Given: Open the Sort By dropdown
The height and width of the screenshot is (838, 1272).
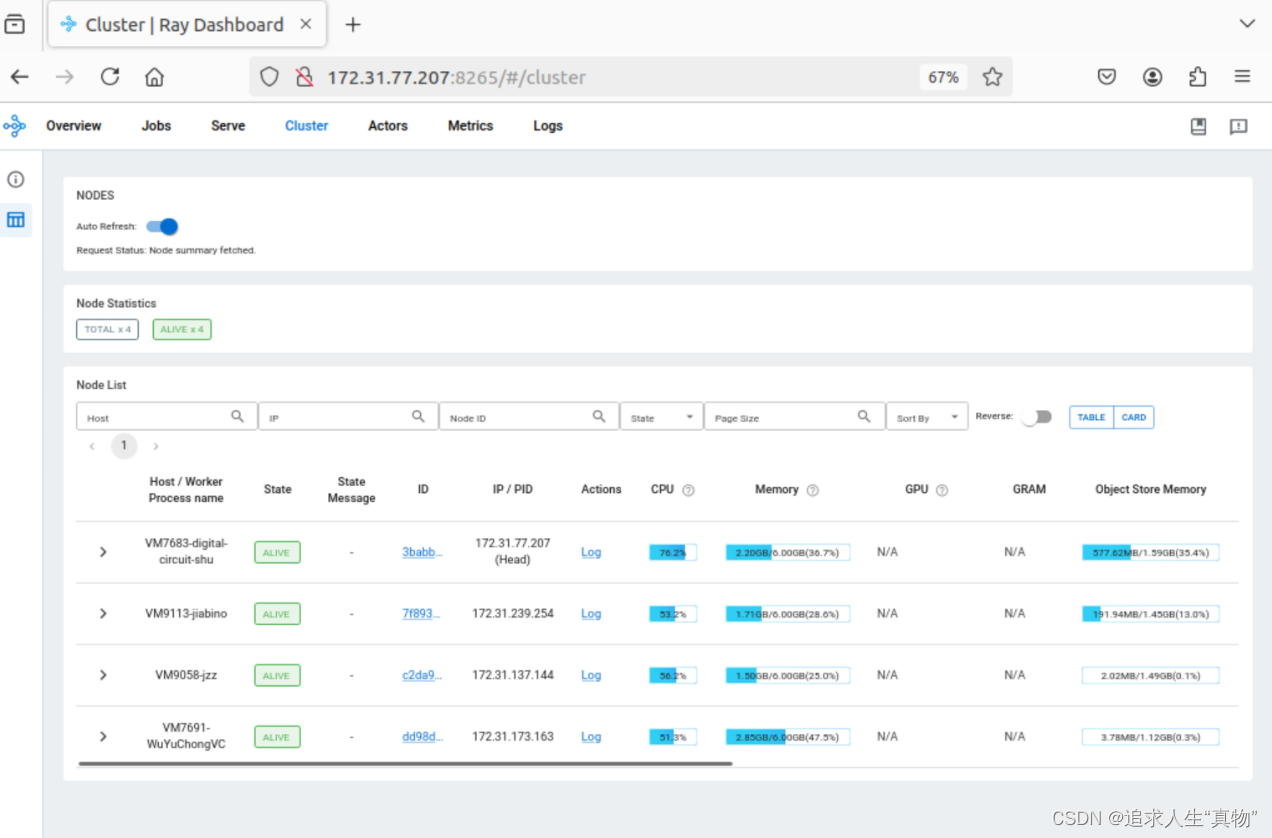Looking at the screenshot, I should tap(927, 417).
